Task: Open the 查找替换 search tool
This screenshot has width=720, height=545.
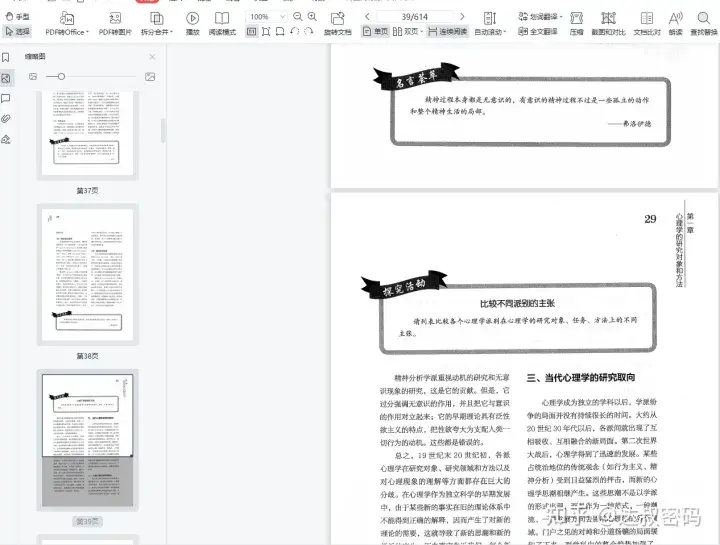Action: pyautogui.click(x=703, y=23)
